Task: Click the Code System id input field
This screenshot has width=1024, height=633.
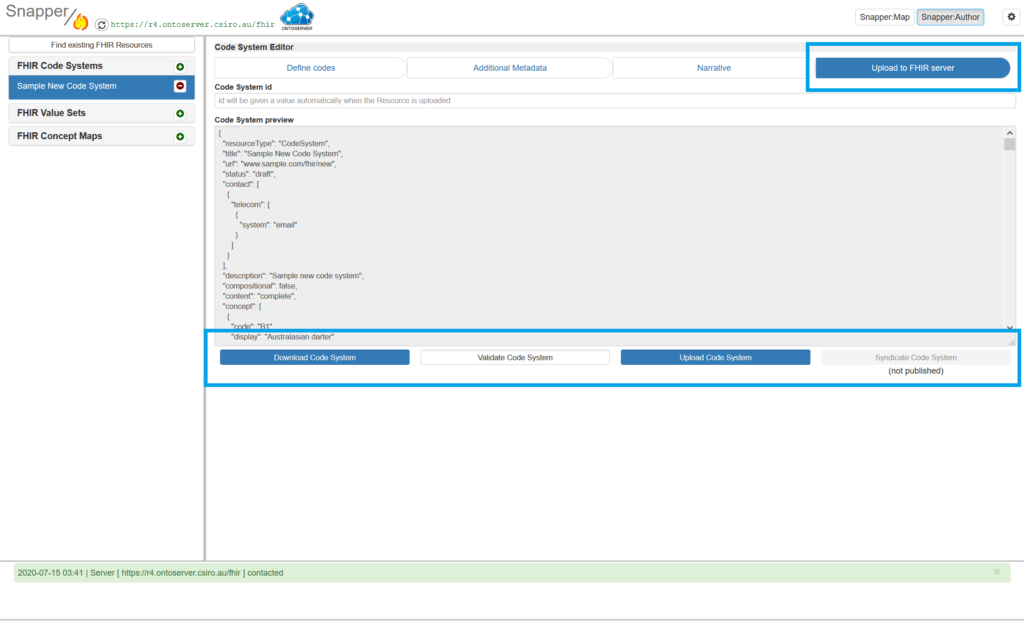Action: [615, 101]
